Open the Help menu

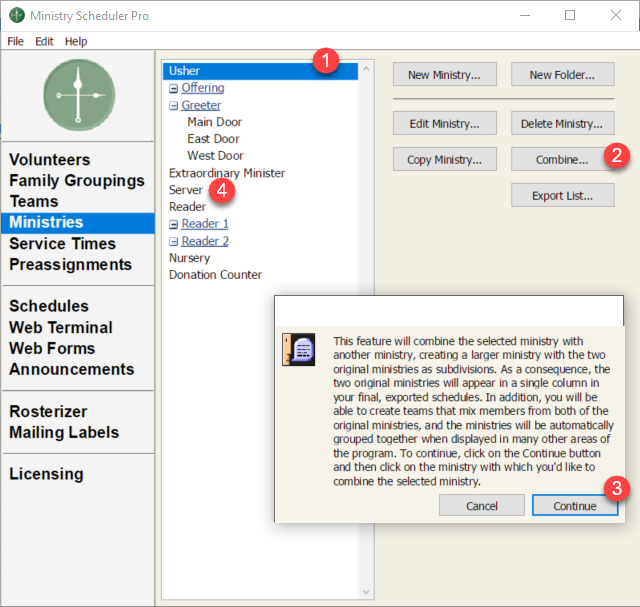pos(76,41)
